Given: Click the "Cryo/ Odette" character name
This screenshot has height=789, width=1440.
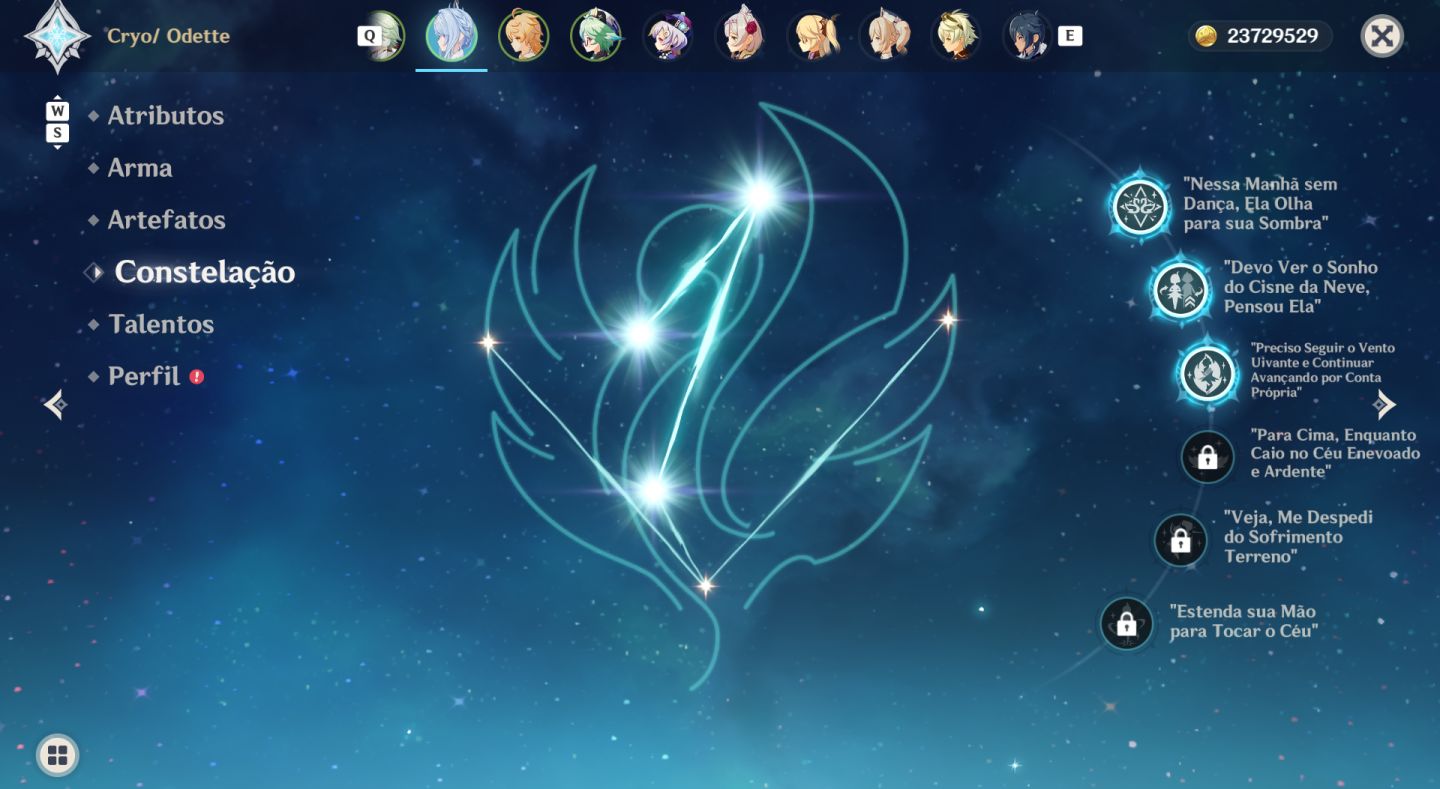Looking at the screenshot, I should coord(168,36).
